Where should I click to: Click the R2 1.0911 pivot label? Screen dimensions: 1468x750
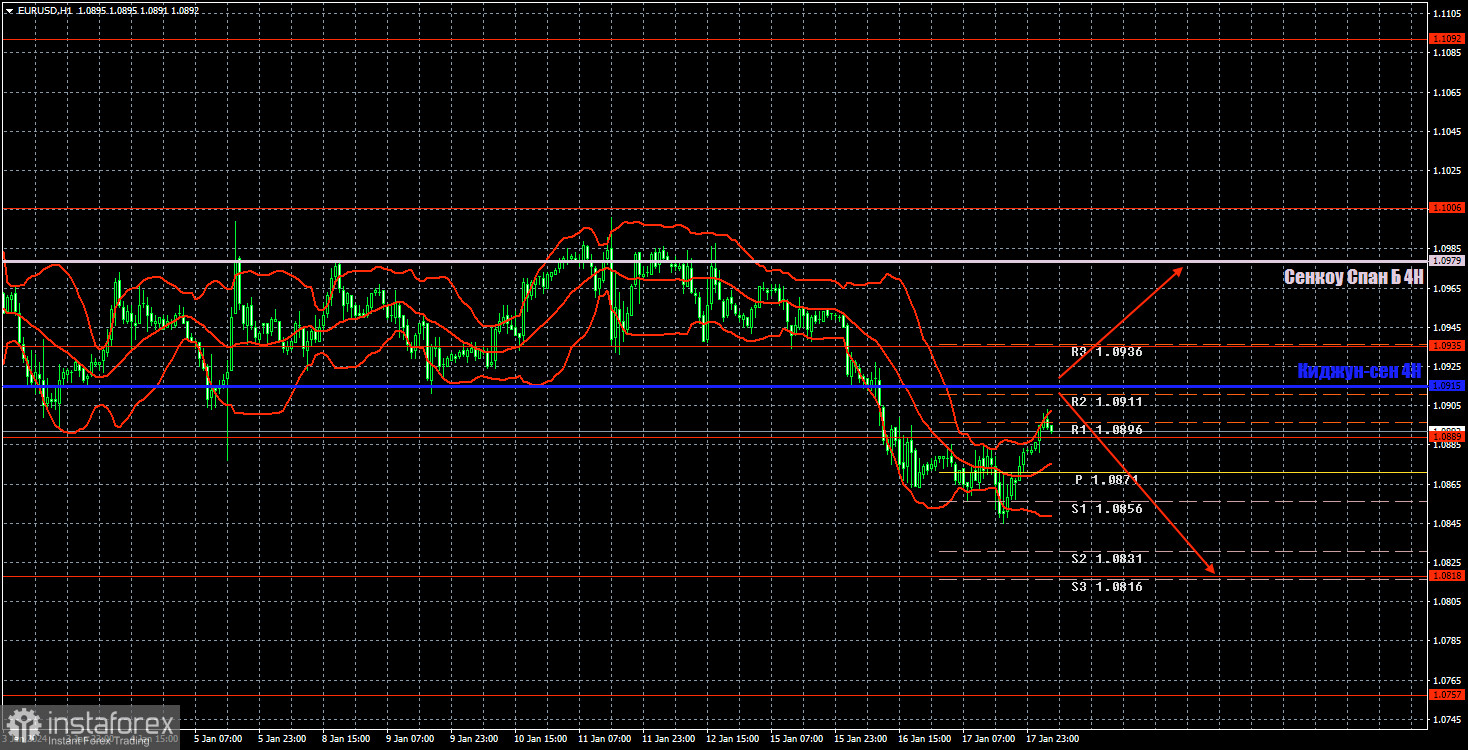point(1107,401)
